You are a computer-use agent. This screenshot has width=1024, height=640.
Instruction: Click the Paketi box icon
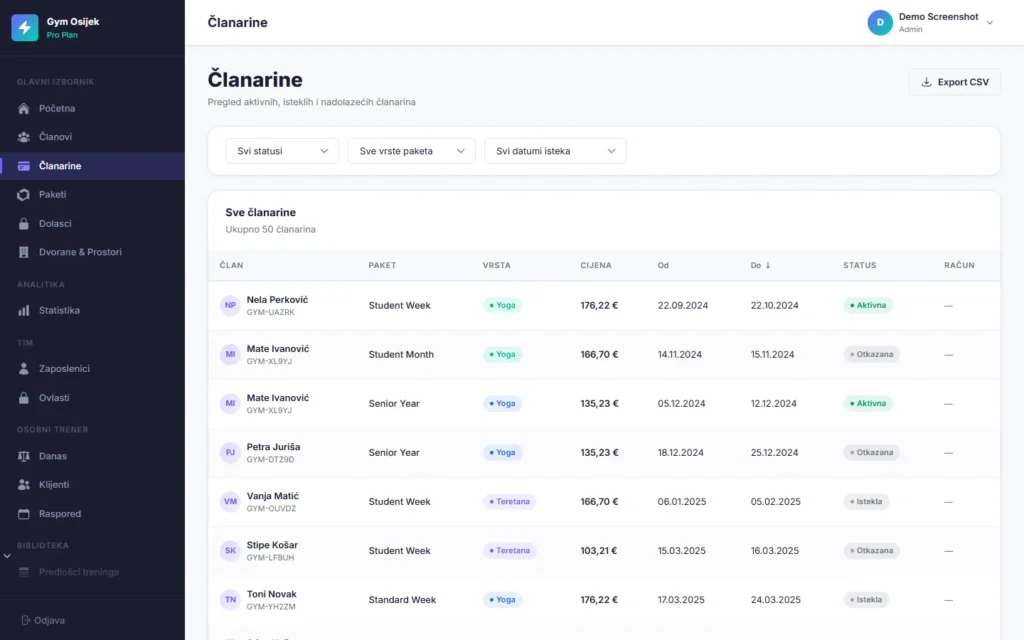coord(24,195)
